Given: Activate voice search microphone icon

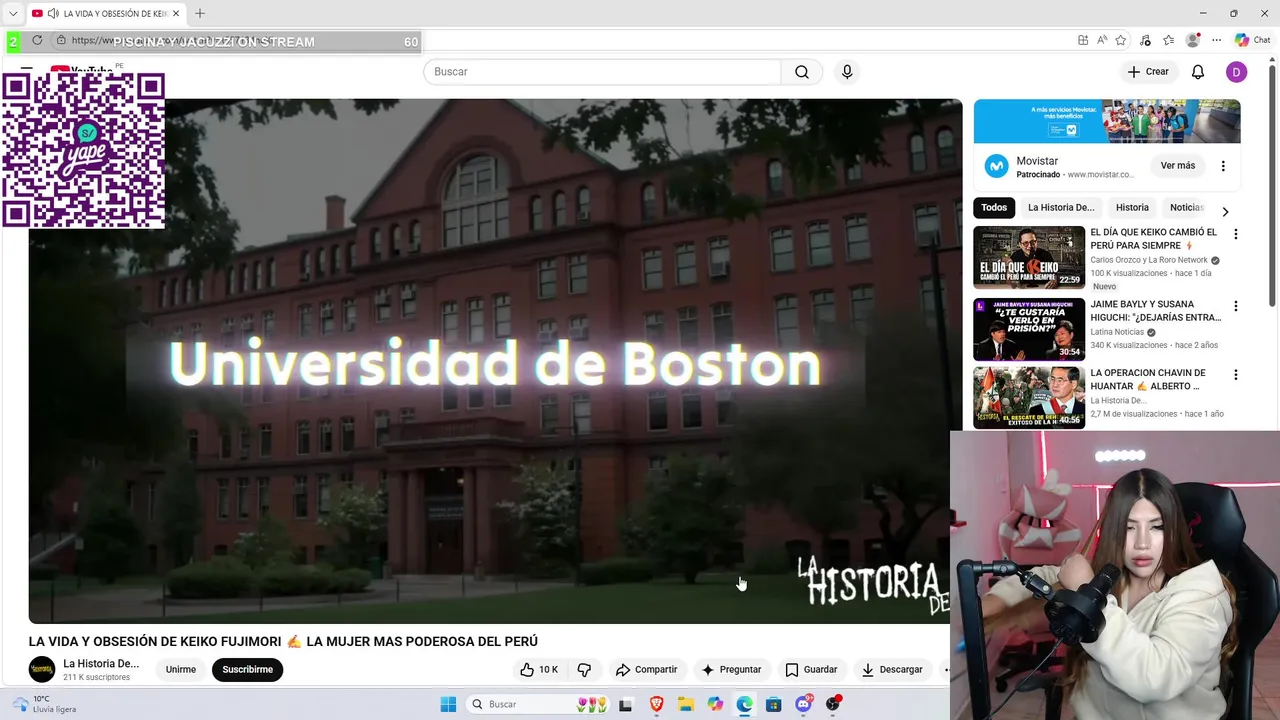Looking at the screenshot, I should 847,72.
